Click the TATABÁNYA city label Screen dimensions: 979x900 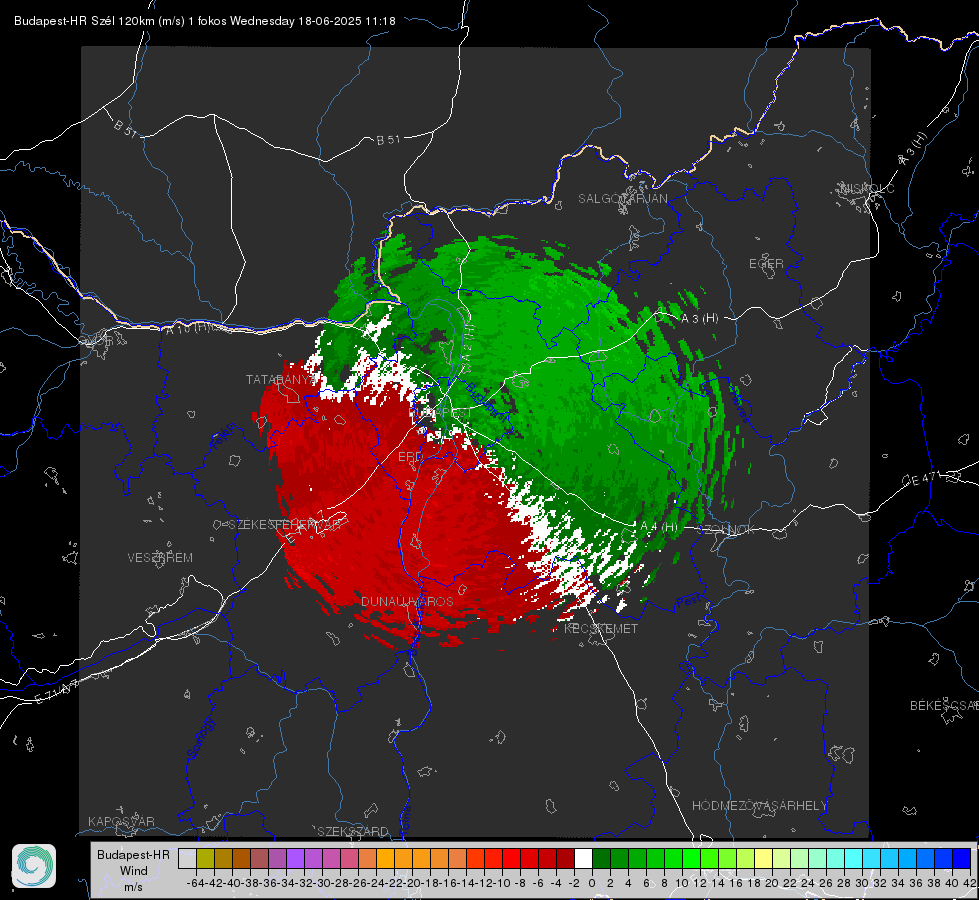tap(279, 379)
